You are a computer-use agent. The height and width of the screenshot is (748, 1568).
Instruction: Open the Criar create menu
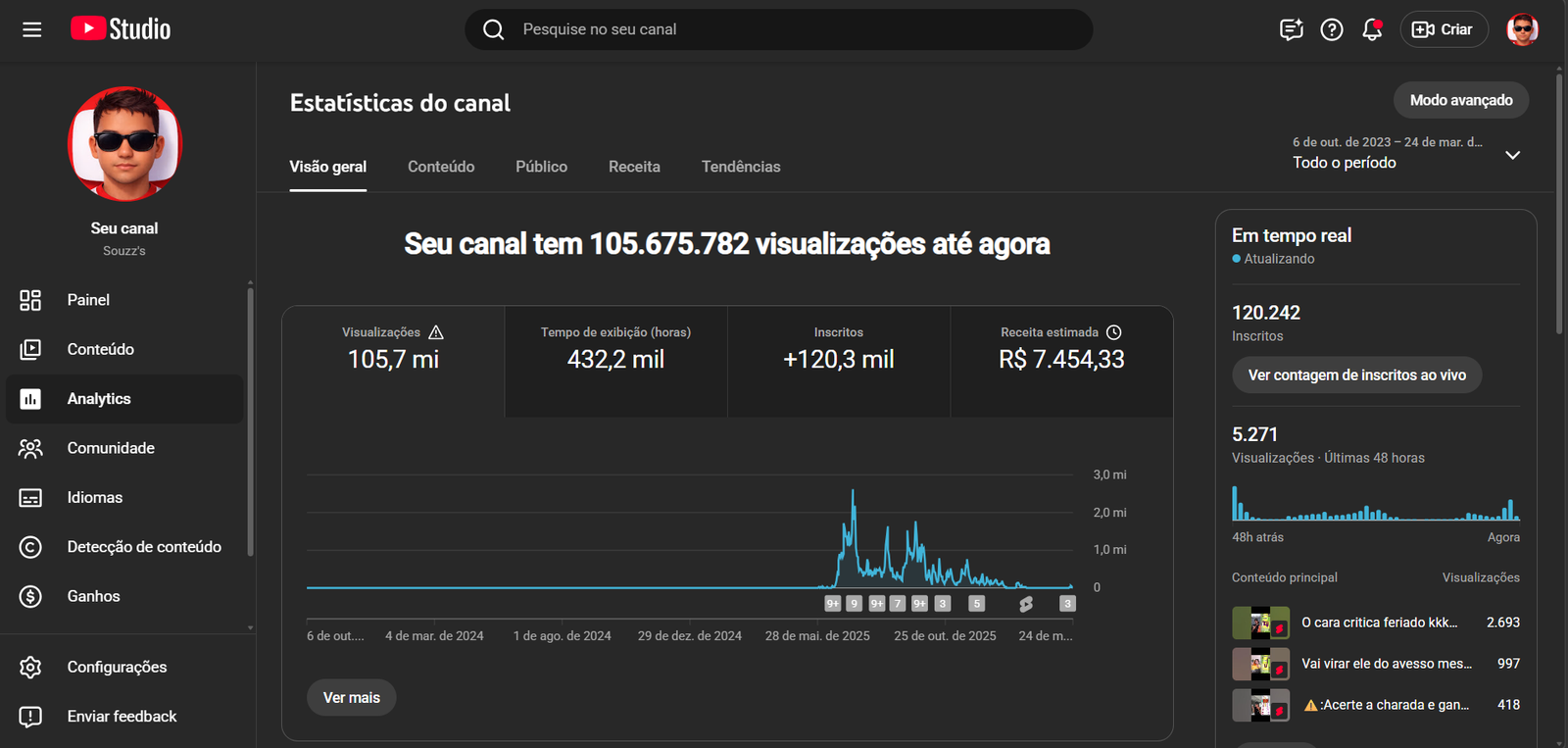click(1443, 29)
